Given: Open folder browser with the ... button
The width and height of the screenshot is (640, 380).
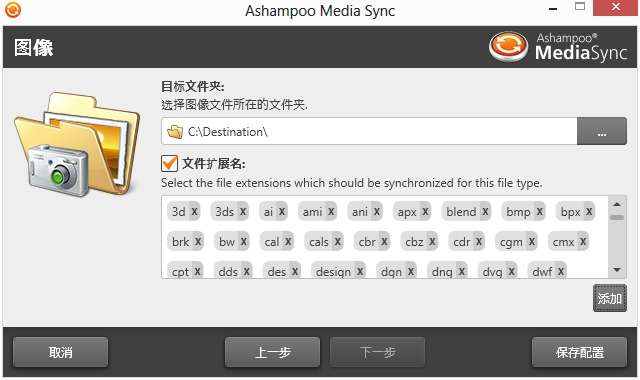Looking at the screenshot, I should pyautogui.click(x=602, y=131).
